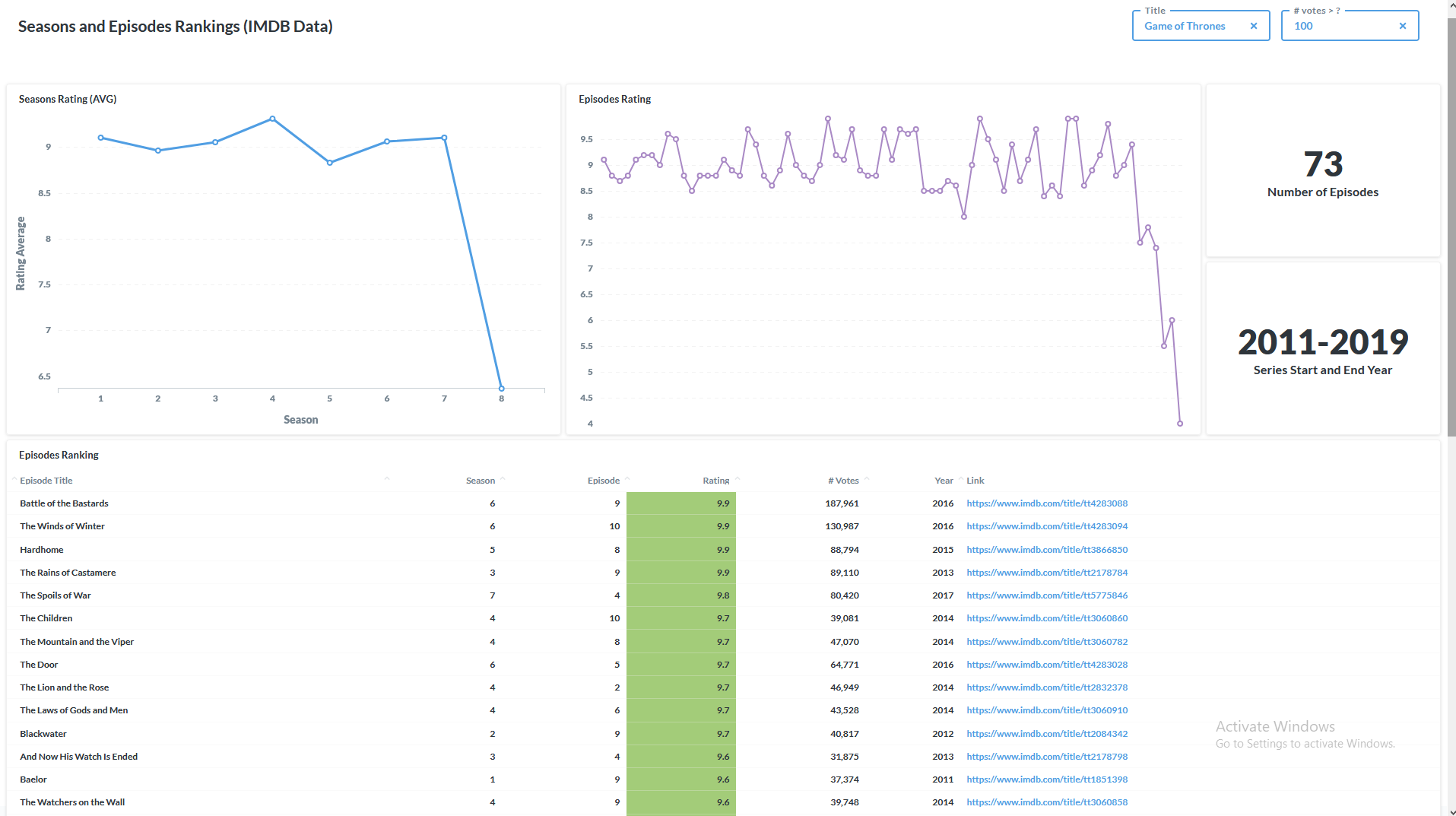This screenshot has width=1456, height=816.
Task: Clear the 100 votes filter value
Action: point(1403,26)
